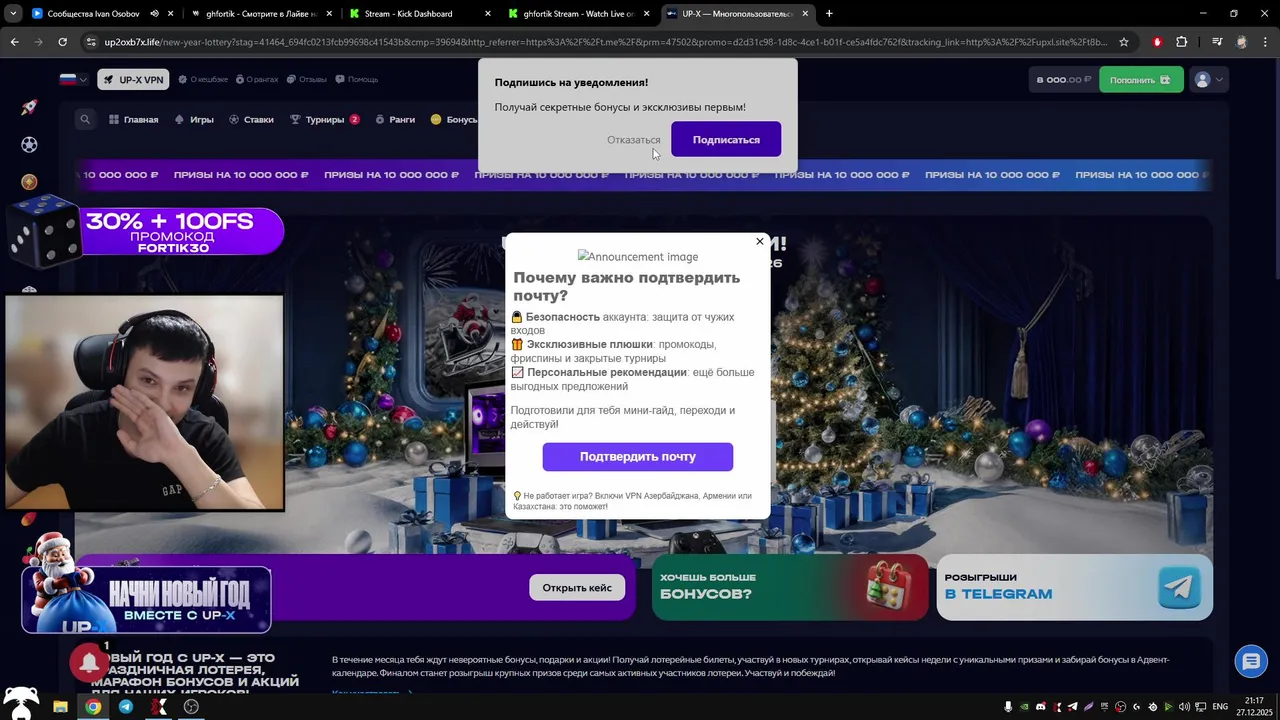Close the email confirmation popup
Screen dimensions: 1280x720
759,241
